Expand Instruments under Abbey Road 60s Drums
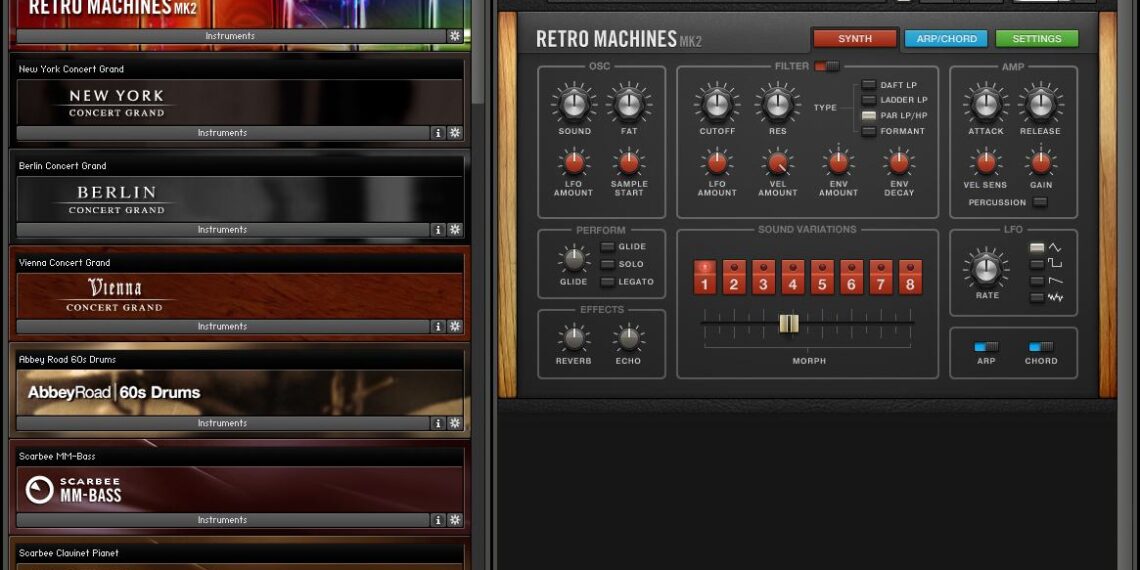Screen dimensions: 1140x570 (222, 423)
